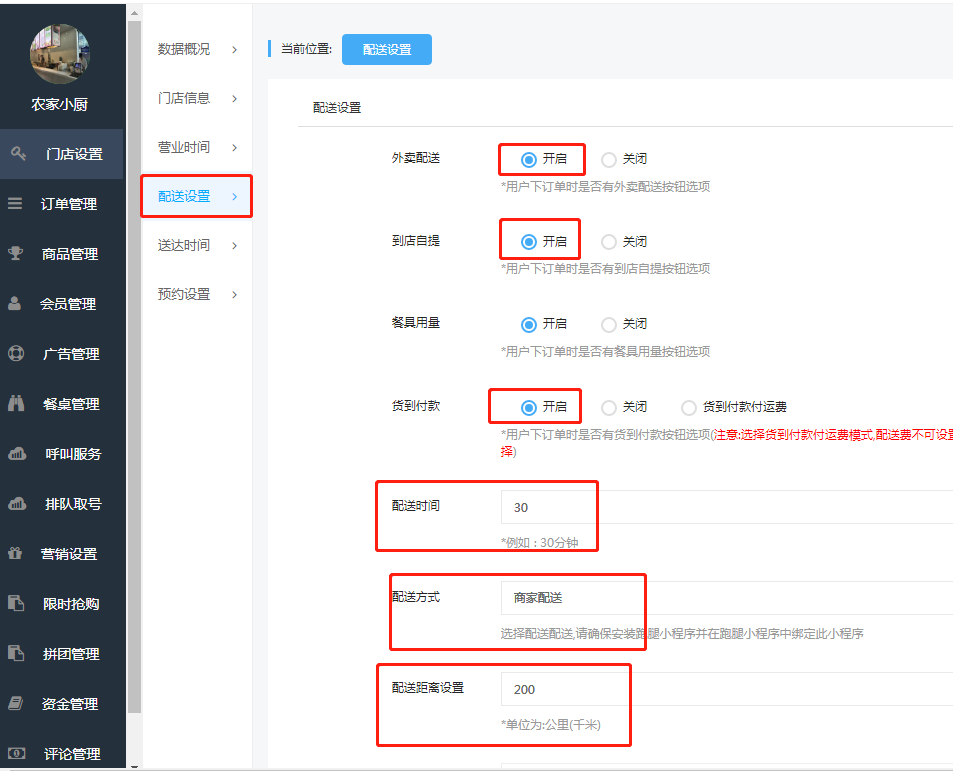Click the 限时抢购 menu label
953x771 pixels.
(71, 604)
